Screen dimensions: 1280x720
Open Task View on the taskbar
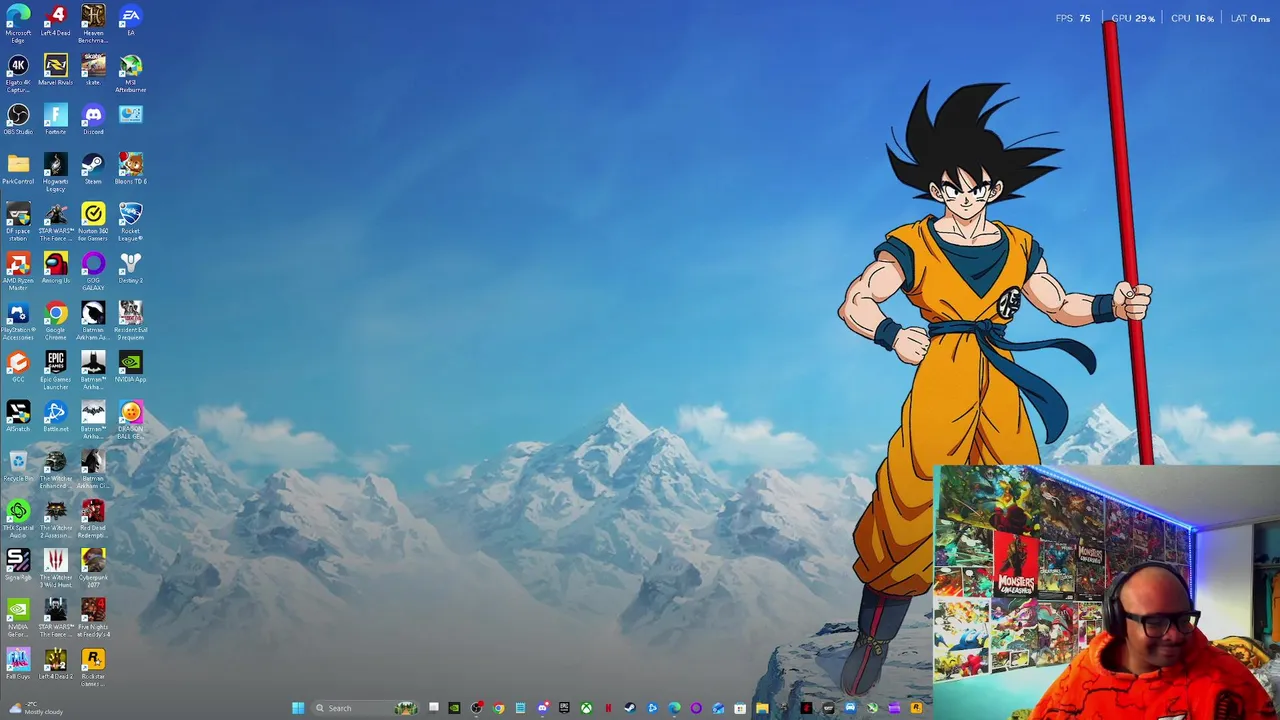click(x=433, y=708)
